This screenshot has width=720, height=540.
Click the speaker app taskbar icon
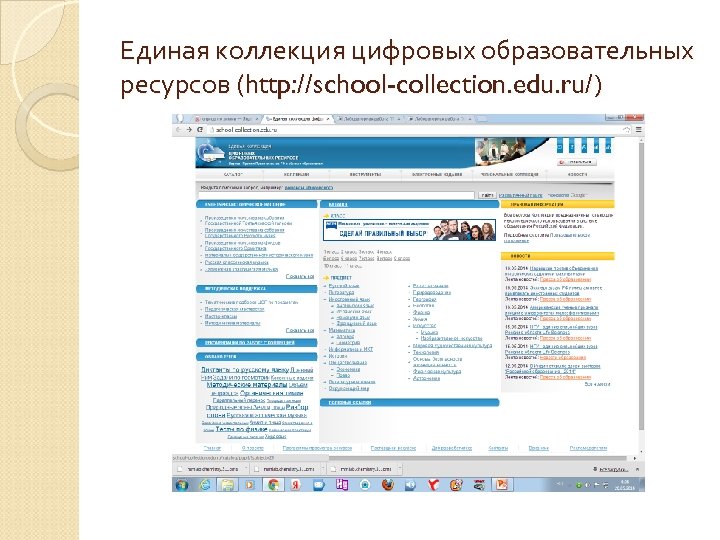411,484
